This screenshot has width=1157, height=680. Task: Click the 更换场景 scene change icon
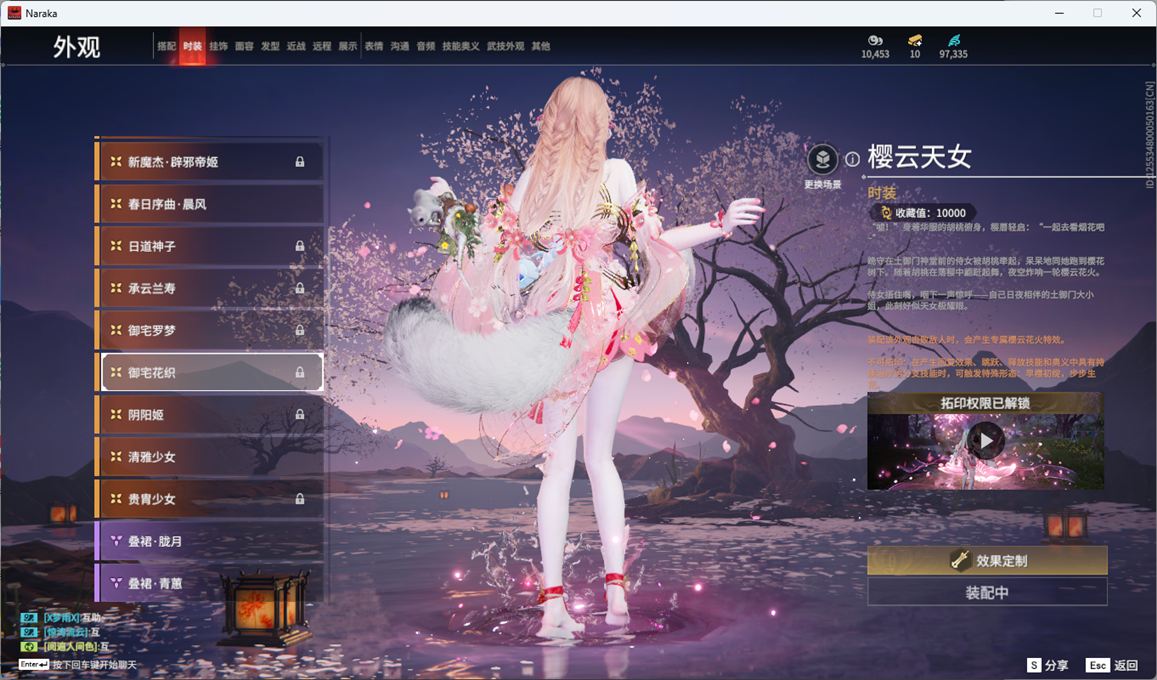[823, 159]
